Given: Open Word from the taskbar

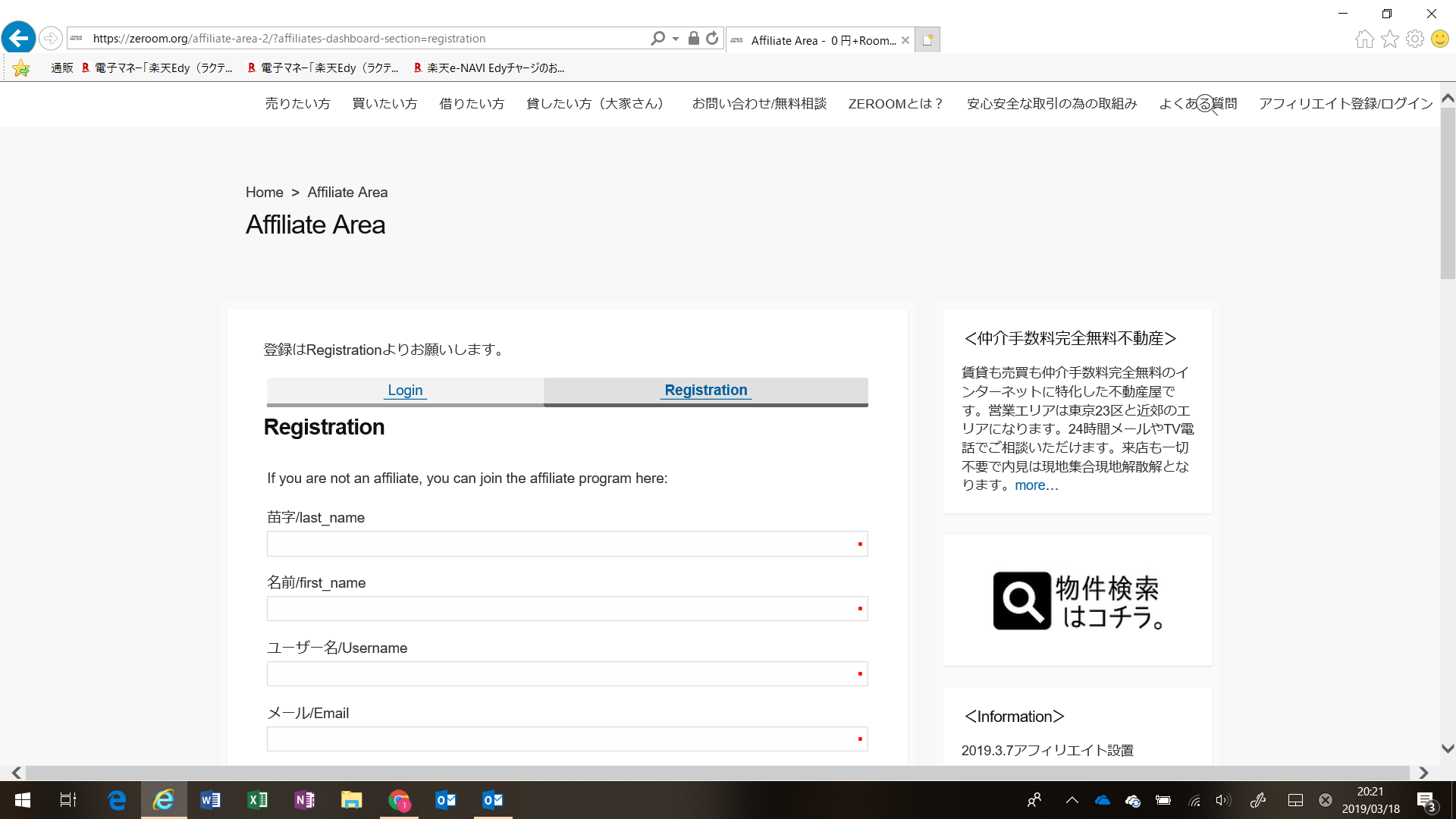Looking at the screenshot, I should [x=211, y=800].
